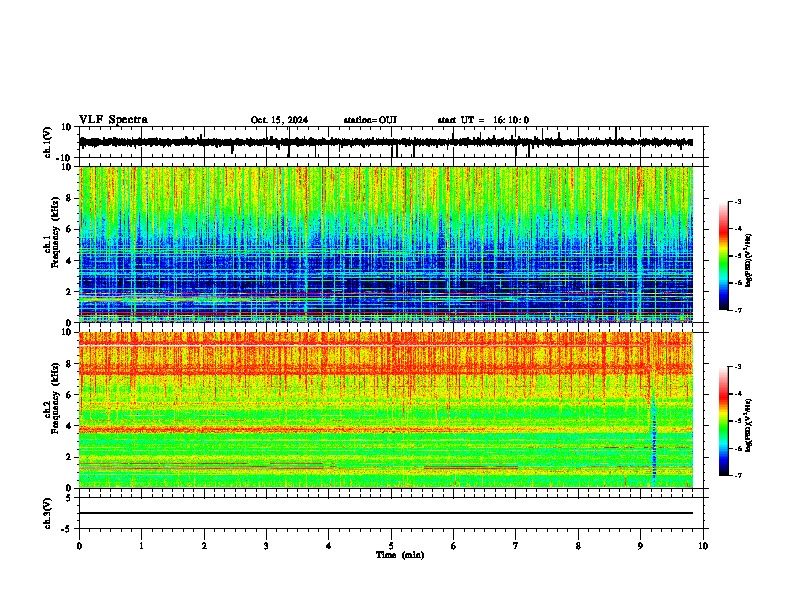
Task: Click the ch.1 voltage waveform trace
Action: tap(386, 142)
